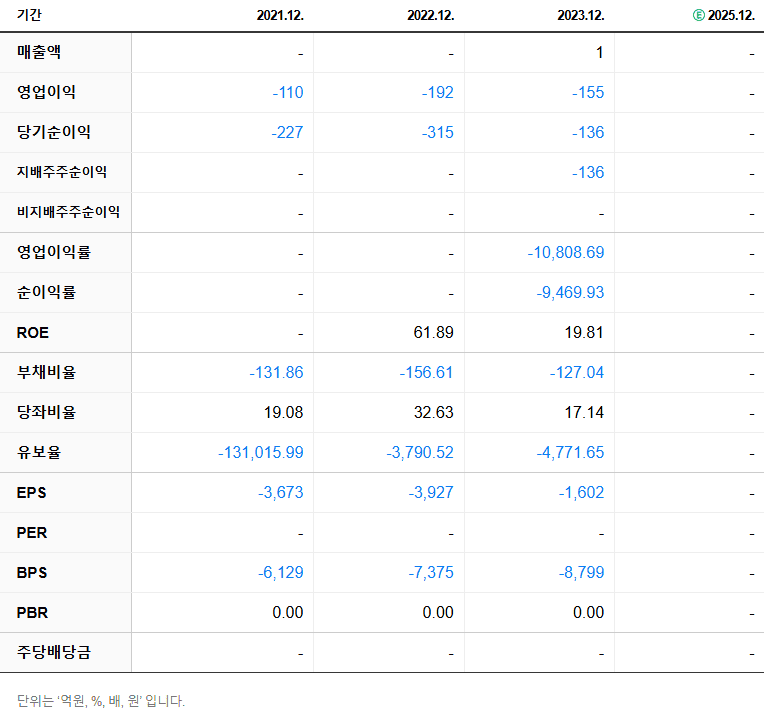764x712 pixels.
Task: Click the 유보율 row label
Action: pos(39,452)
